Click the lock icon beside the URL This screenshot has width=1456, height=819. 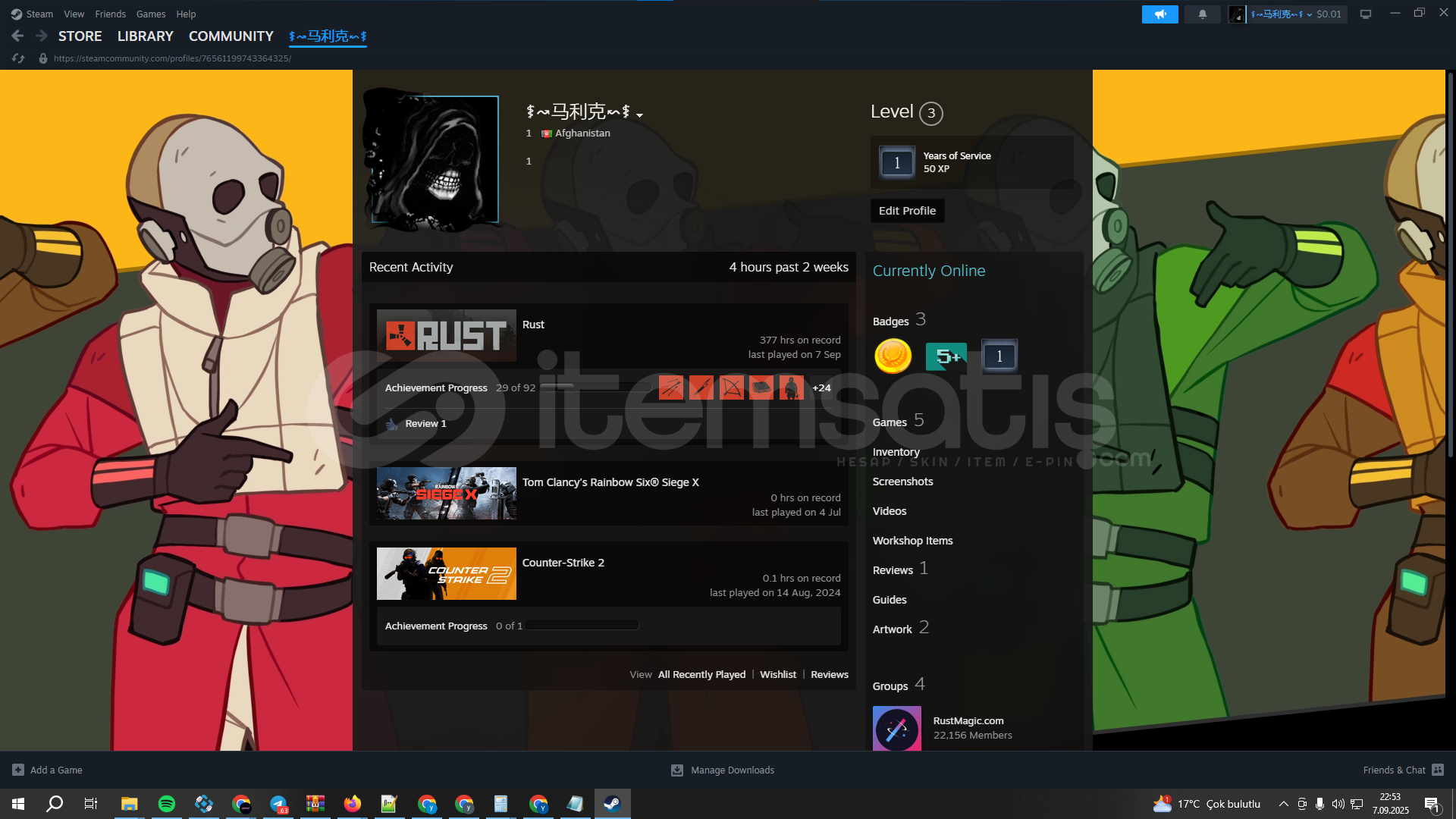coord(43,58)
